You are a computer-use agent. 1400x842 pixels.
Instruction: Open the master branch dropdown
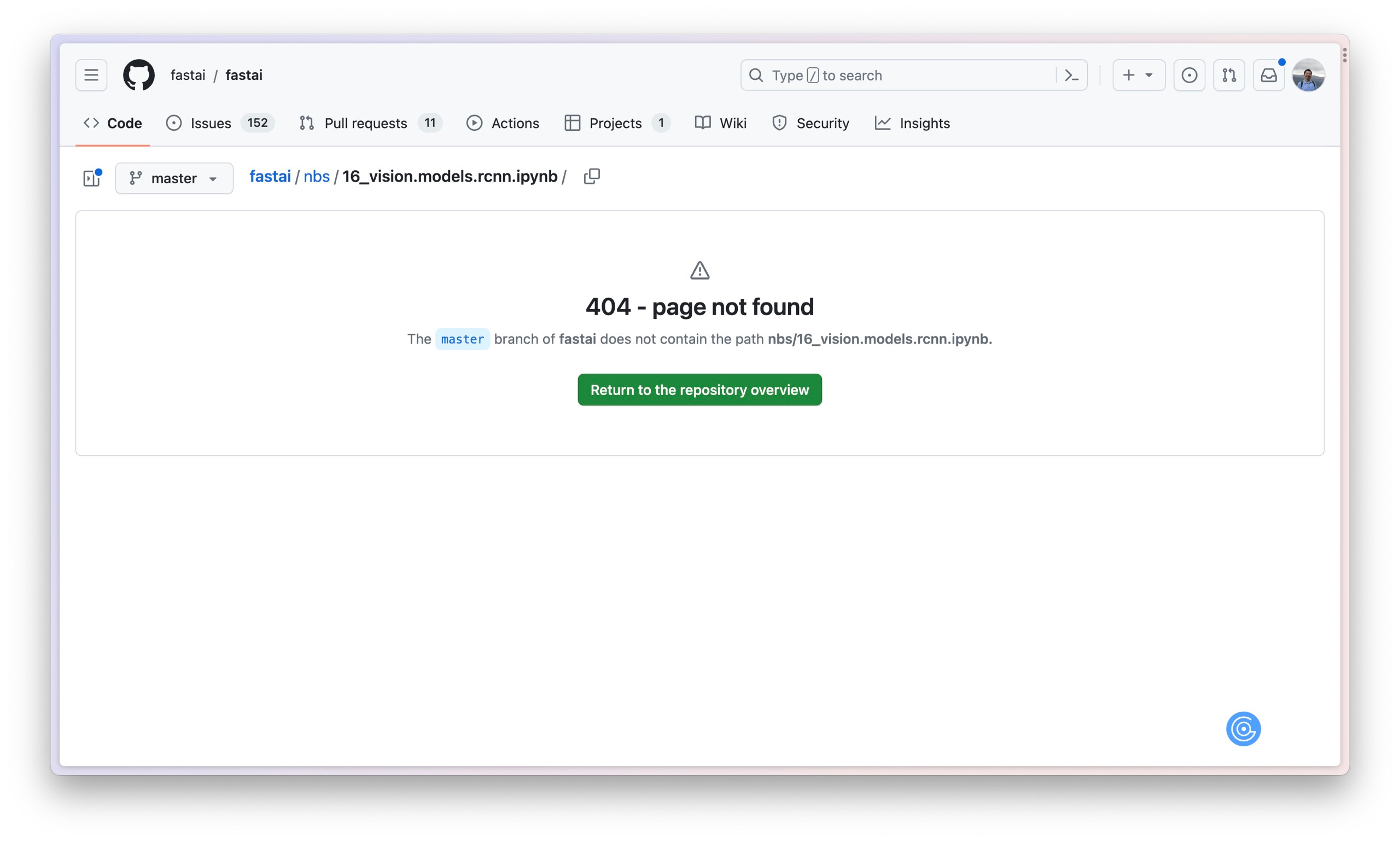(173, 178)
